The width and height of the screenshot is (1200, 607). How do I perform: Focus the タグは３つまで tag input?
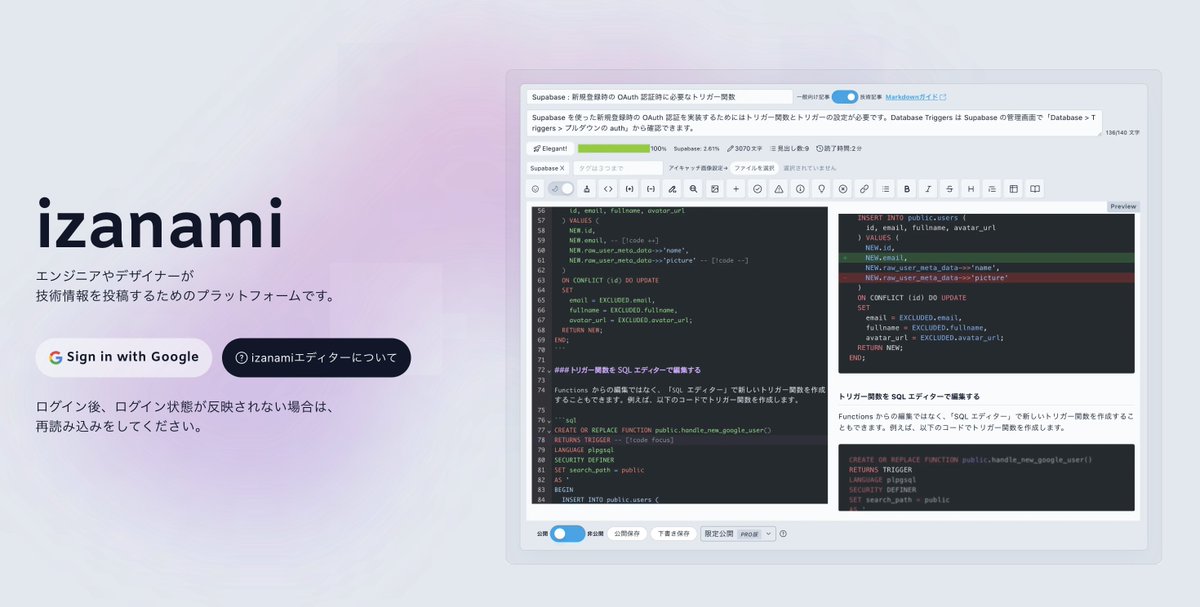pyautogui.click(x=618, y=168)
